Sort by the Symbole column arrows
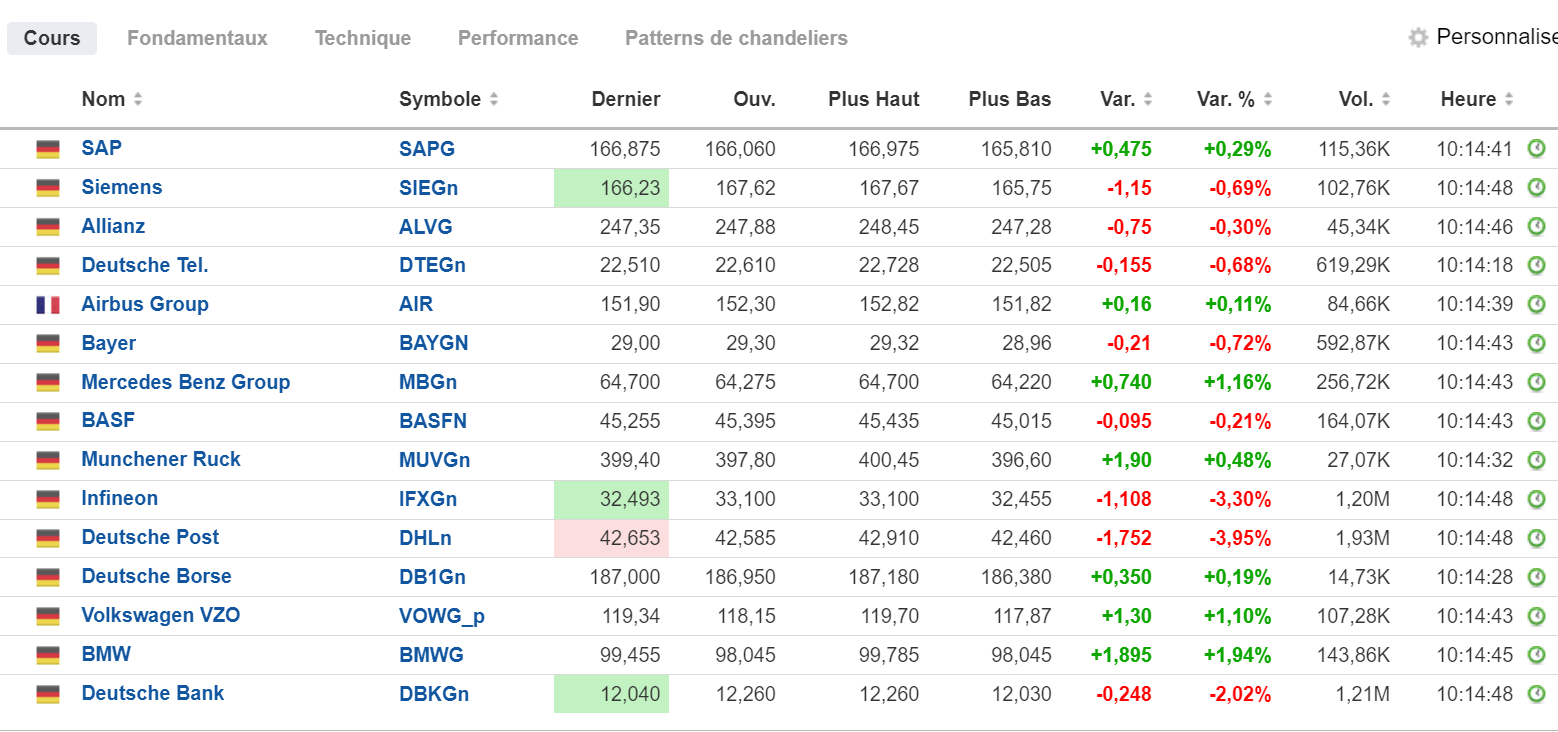1558x732 pixels. 494,99
